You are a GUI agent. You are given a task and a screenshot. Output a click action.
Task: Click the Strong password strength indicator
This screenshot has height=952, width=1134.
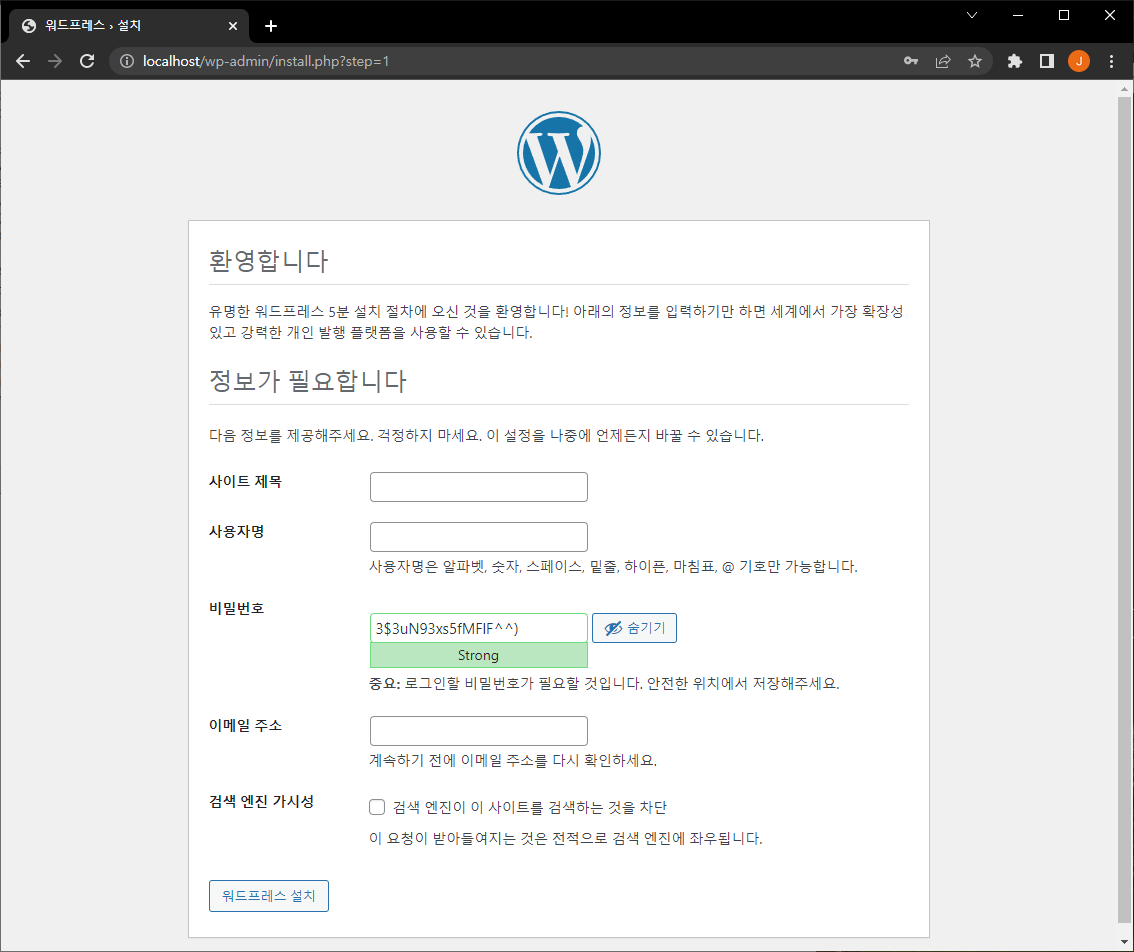point(479,655)
